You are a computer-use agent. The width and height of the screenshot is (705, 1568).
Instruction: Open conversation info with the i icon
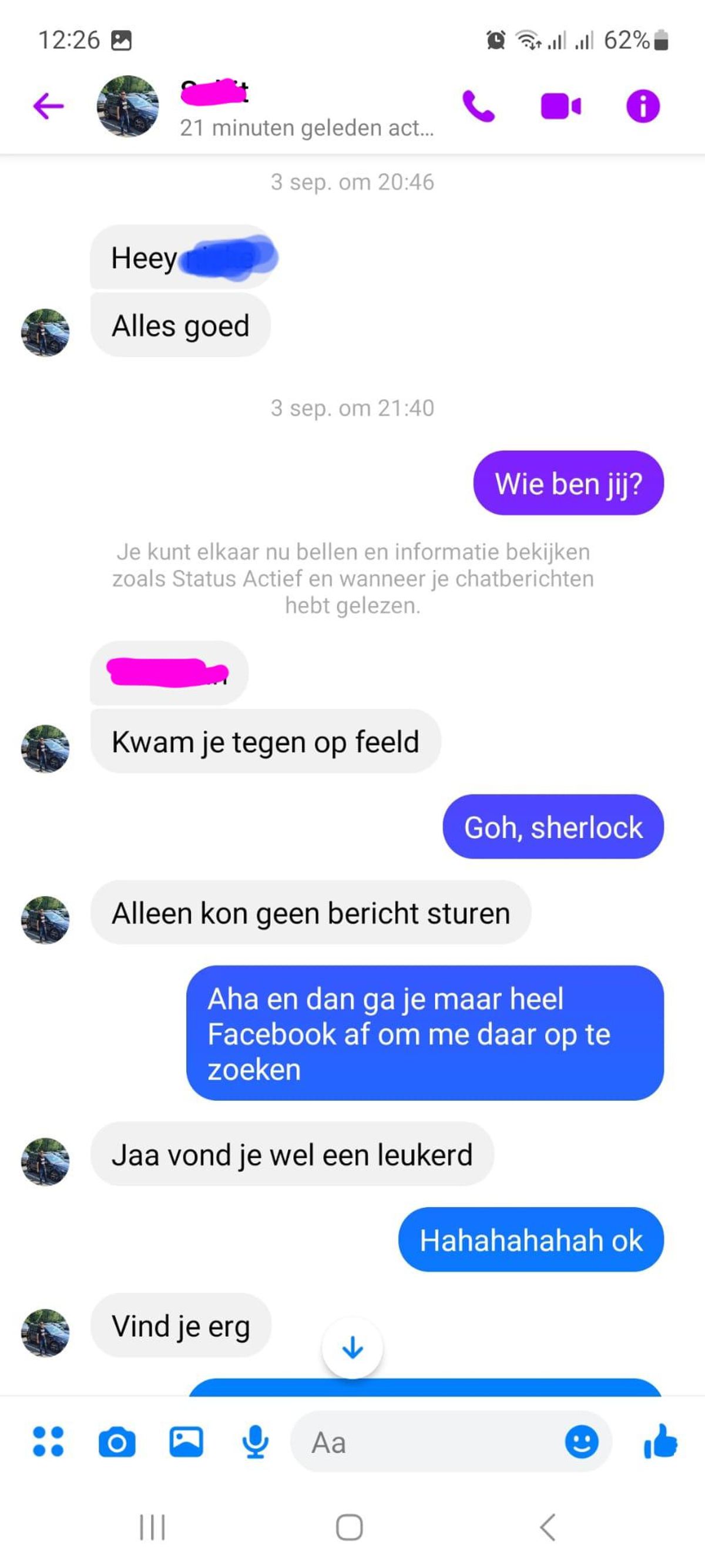642,106
